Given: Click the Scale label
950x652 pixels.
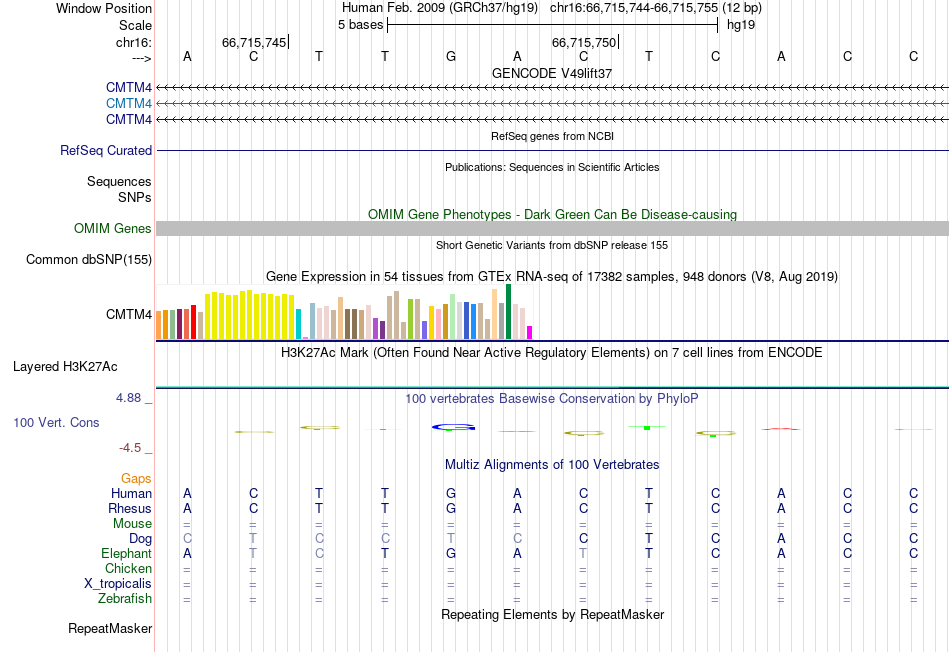Looking at the screenshot, I should click(x=135, y=25).
